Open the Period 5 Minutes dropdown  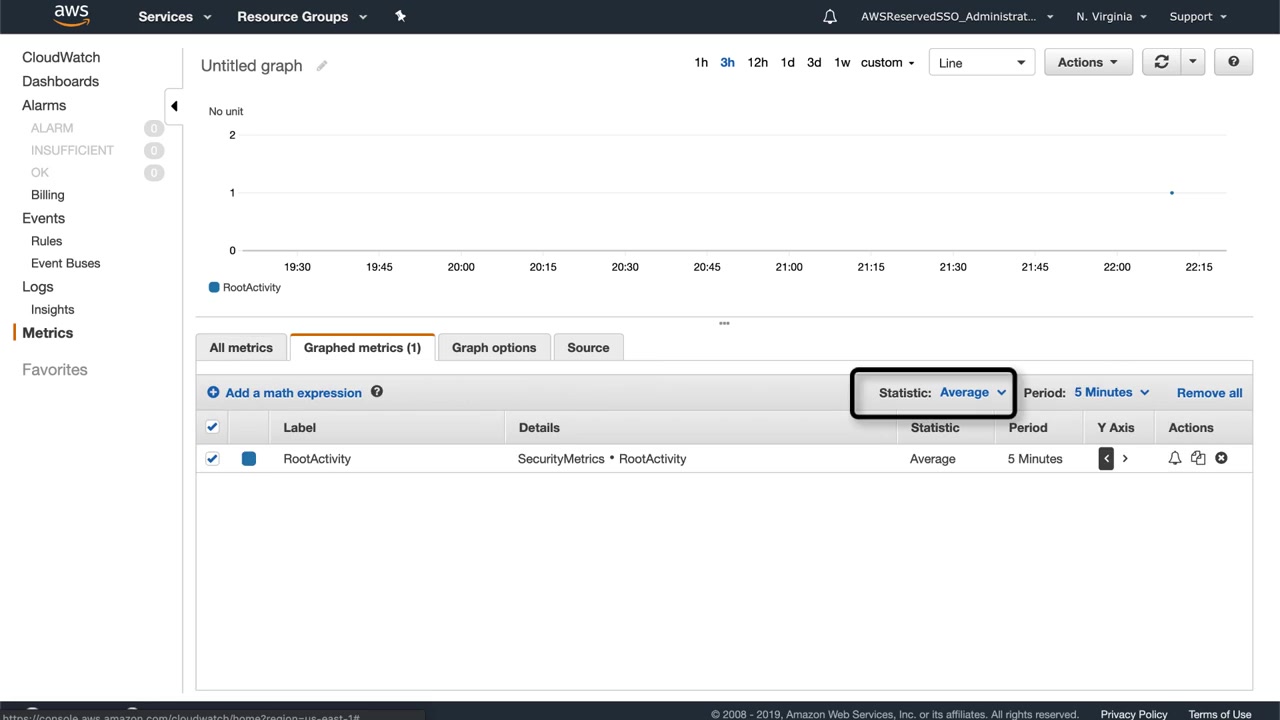click(x=1111, y=392)
